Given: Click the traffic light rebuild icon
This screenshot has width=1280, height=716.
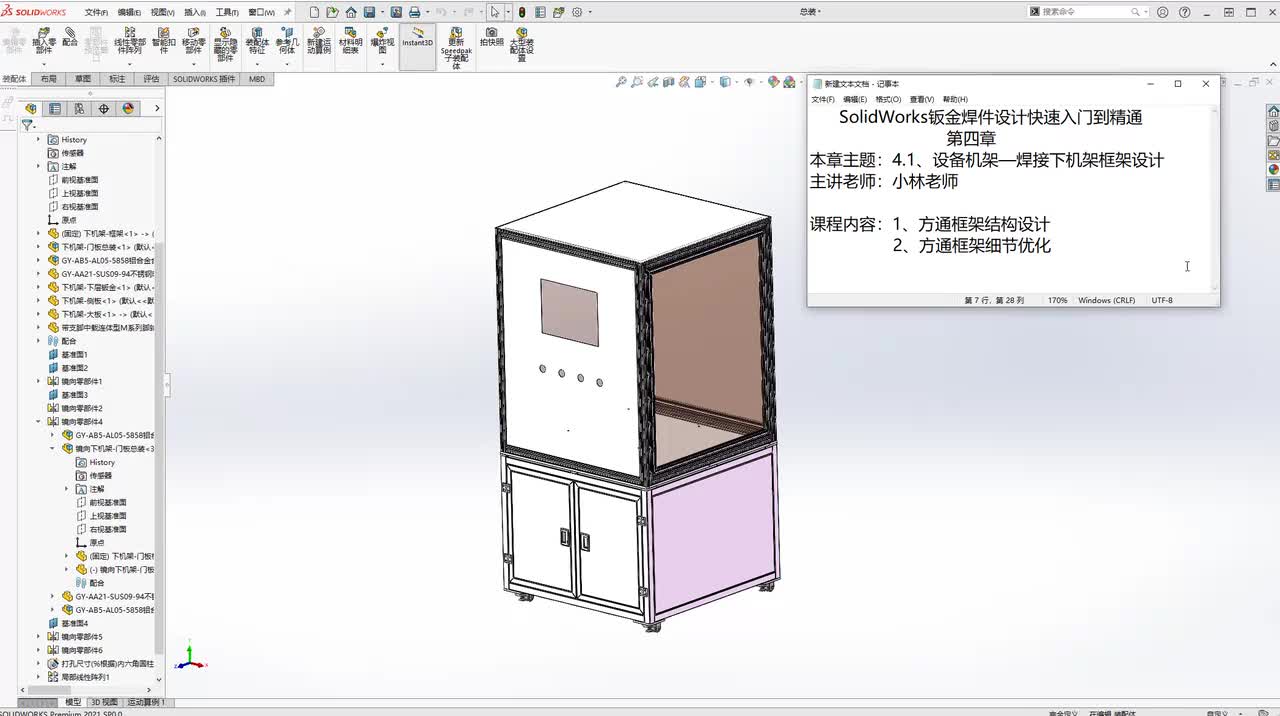Looking at the screenshot, I should click(521, 12).
